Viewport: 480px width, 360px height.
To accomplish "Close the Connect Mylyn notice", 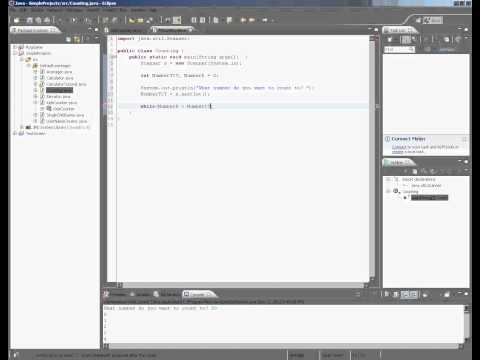I will (464, 139).
